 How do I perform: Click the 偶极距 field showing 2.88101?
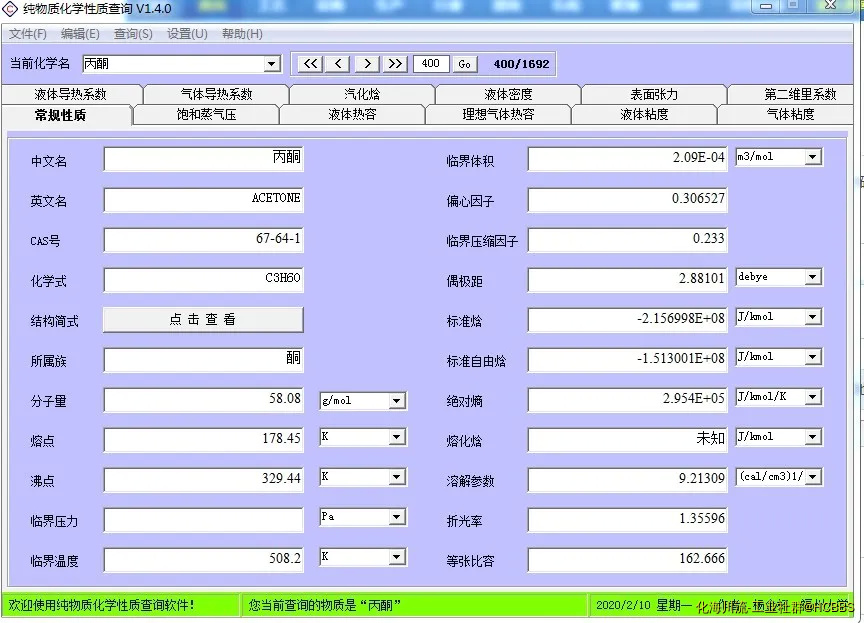point(628,279)
